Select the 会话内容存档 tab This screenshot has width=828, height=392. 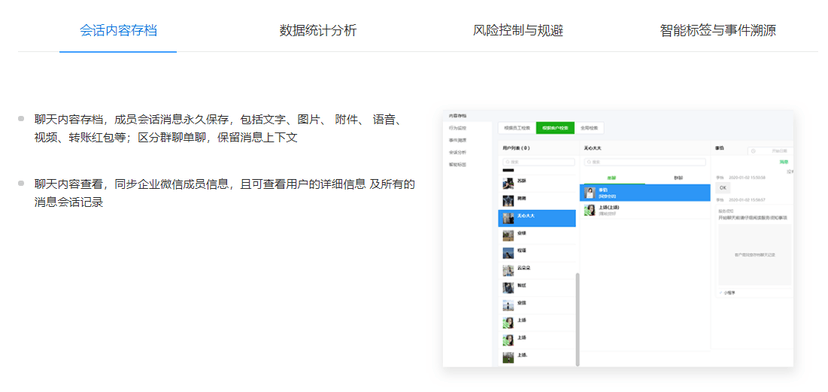point(118,30)
